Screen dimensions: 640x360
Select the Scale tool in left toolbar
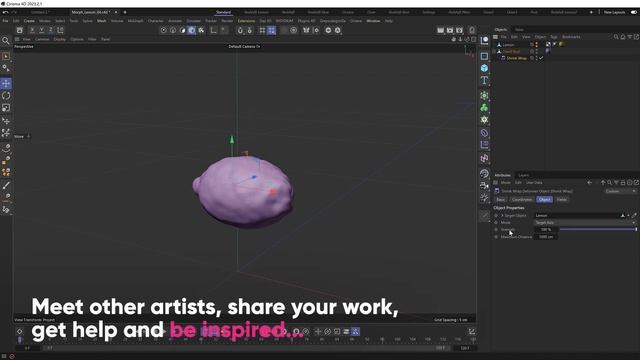coord(6,108)
